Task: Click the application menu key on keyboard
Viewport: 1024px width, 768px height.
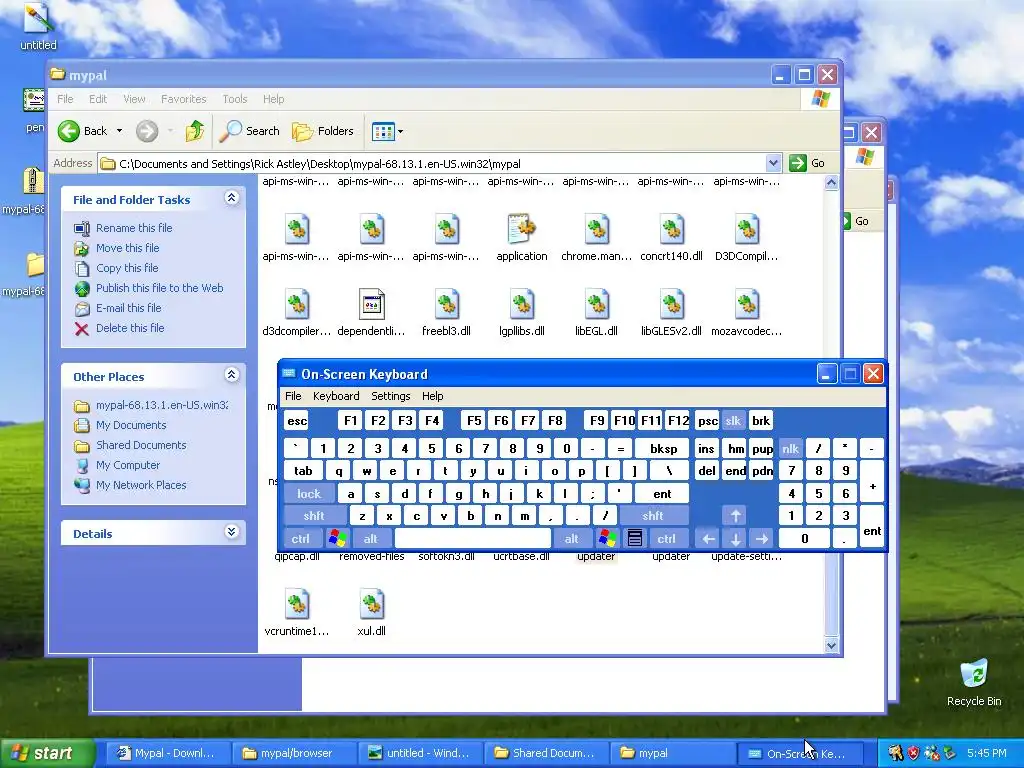Action: click(634, 539)
